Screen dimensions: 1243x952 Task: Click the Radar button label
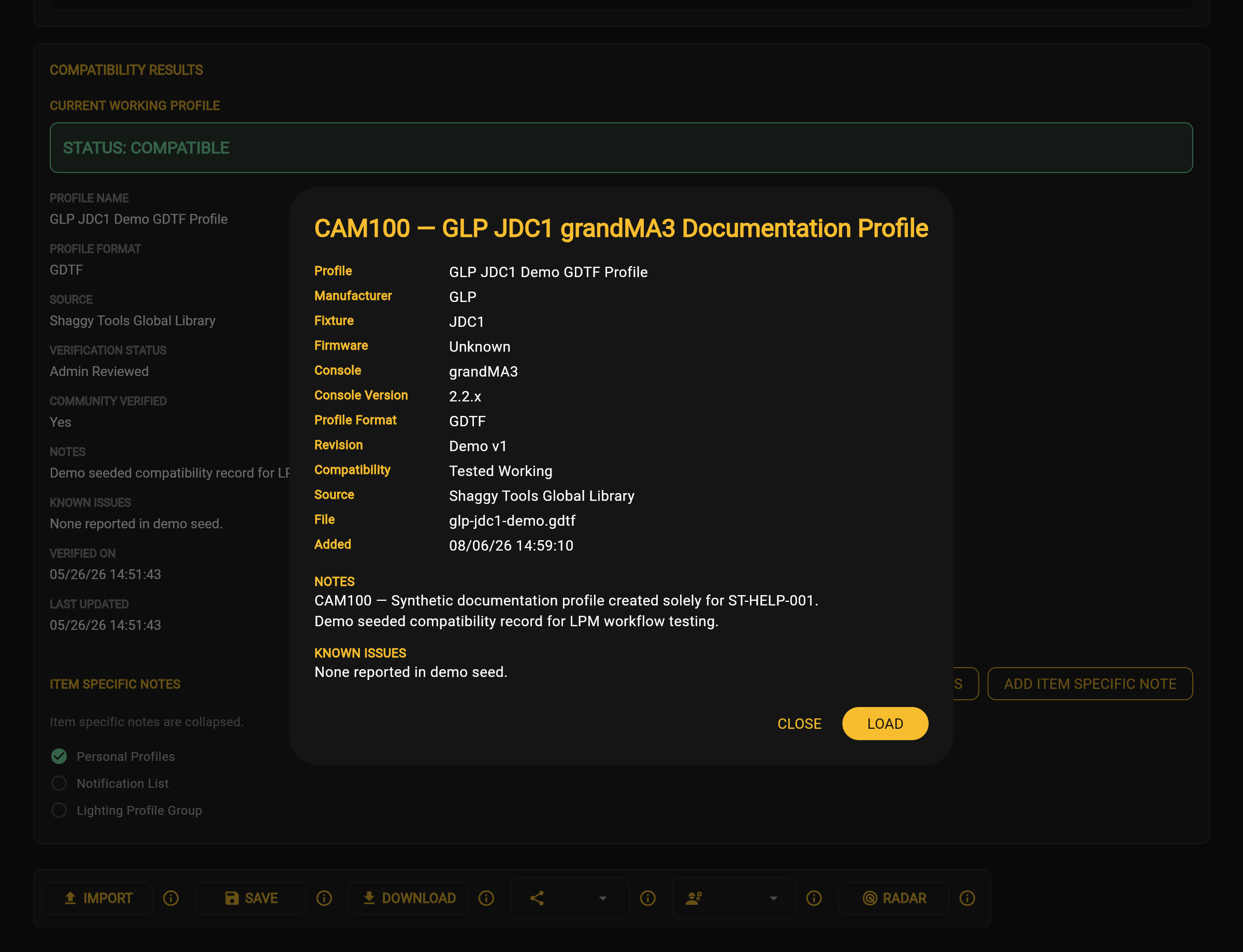point(904,898)
